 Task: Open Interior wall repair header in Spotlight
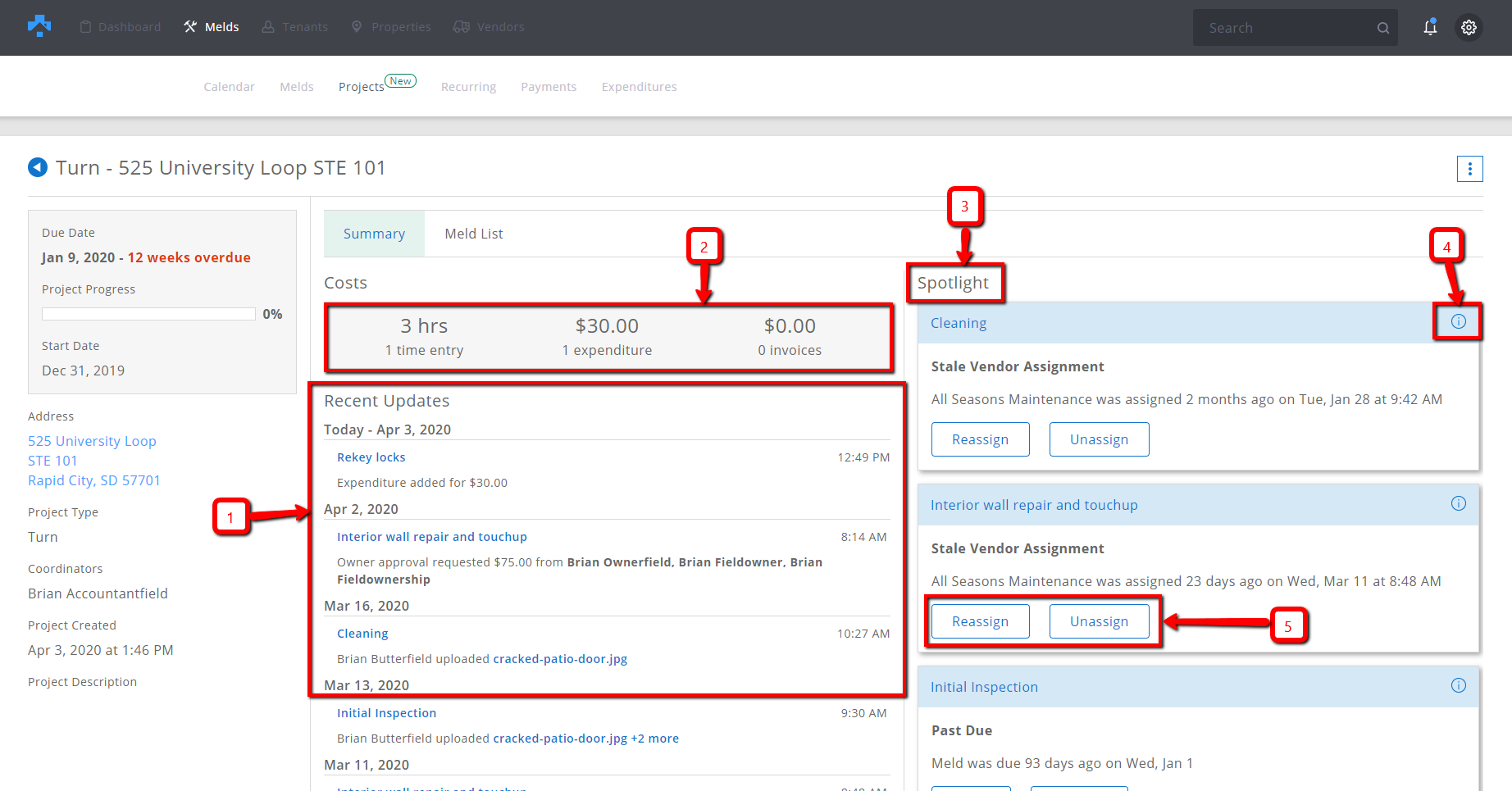[1034, 505]
